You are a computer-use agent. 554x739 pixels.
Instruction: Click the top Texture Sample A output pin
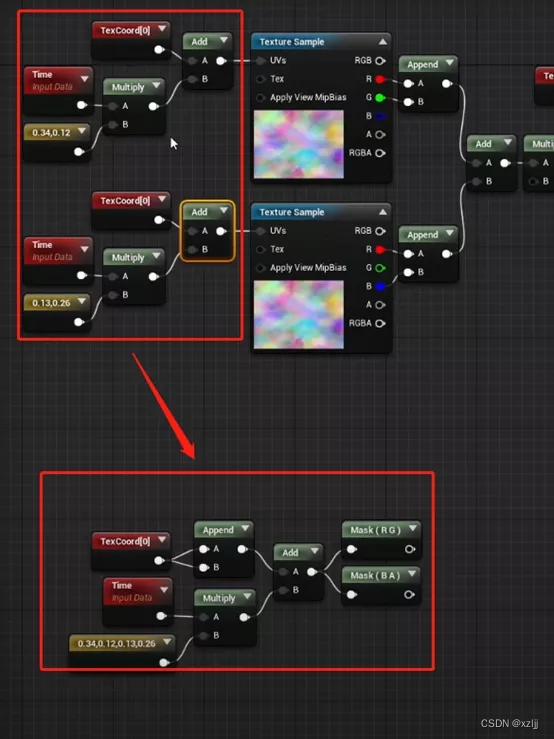tap(380, 135)
